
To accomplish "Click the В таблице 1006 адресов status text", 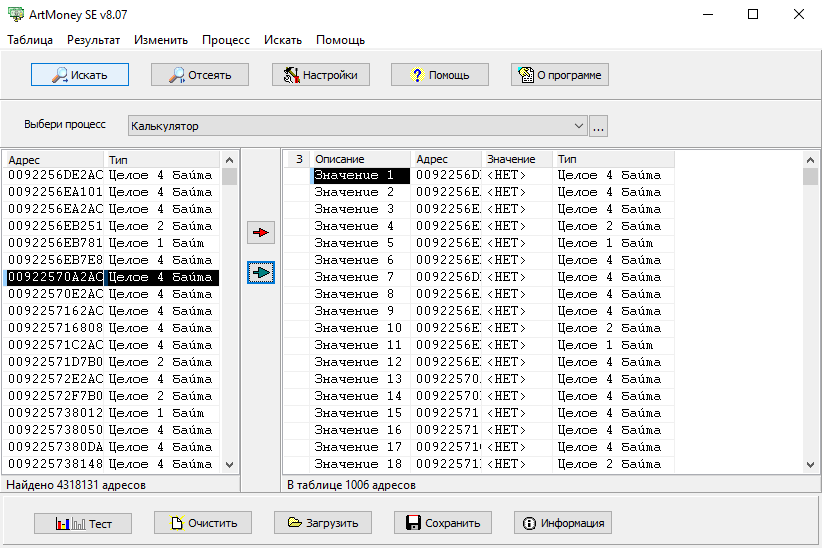I will [x=351, y=485].
